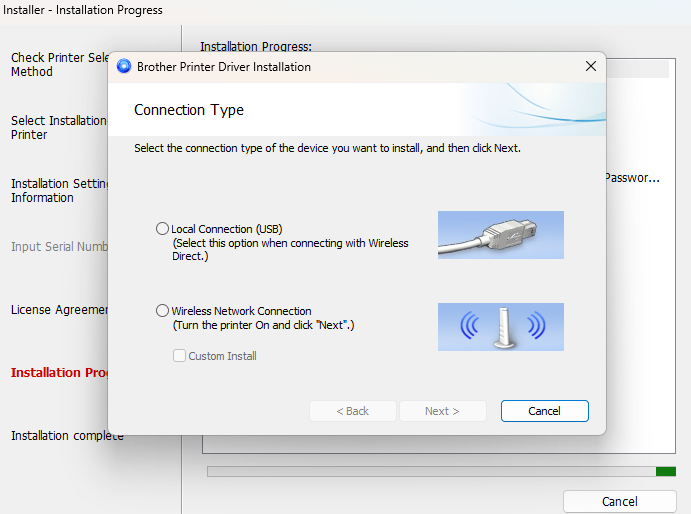
Task: Click the 'Installation Progress:' label in background window
Action: pos(256,46)
